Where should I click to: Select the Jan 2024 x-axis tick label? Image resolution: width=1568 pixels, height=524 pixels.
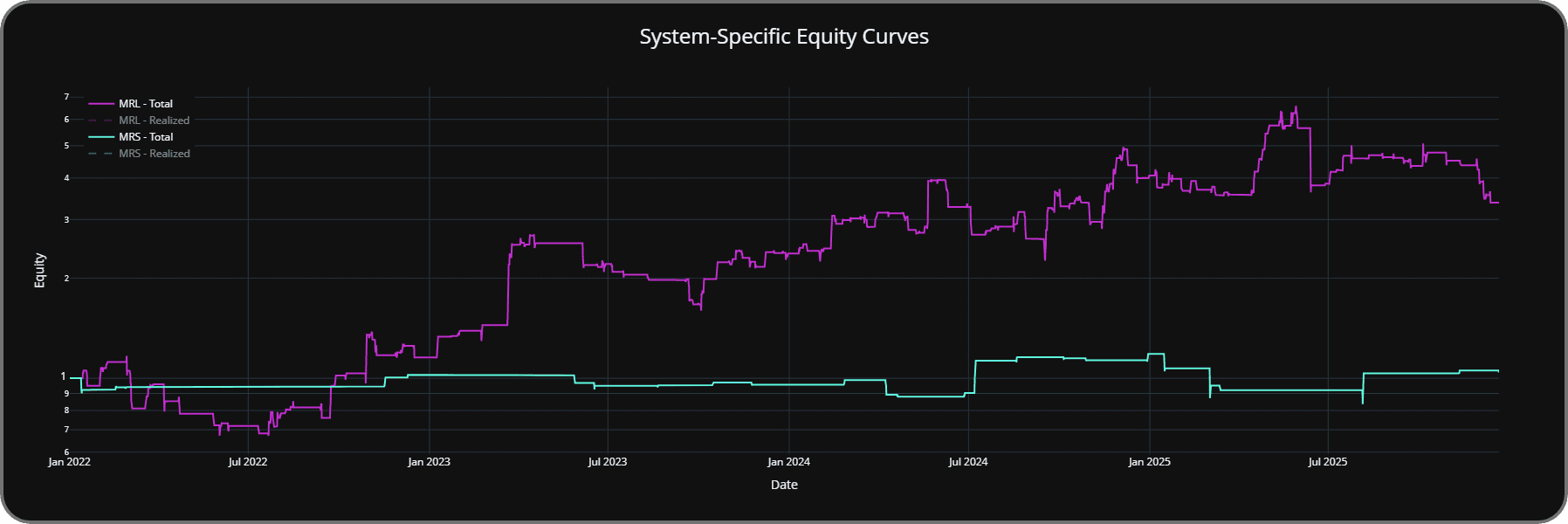click(x=788, y=462)
